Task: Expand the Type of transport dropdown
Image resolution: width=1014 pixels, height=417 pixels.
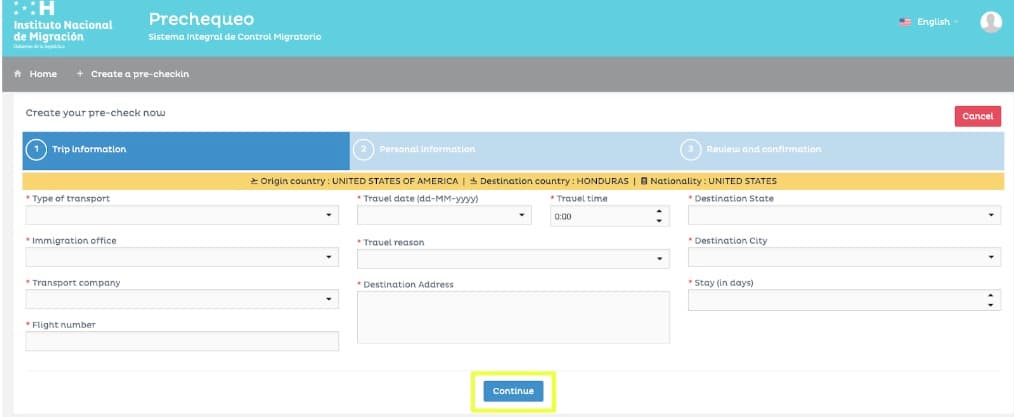Action: click(182, 215)
